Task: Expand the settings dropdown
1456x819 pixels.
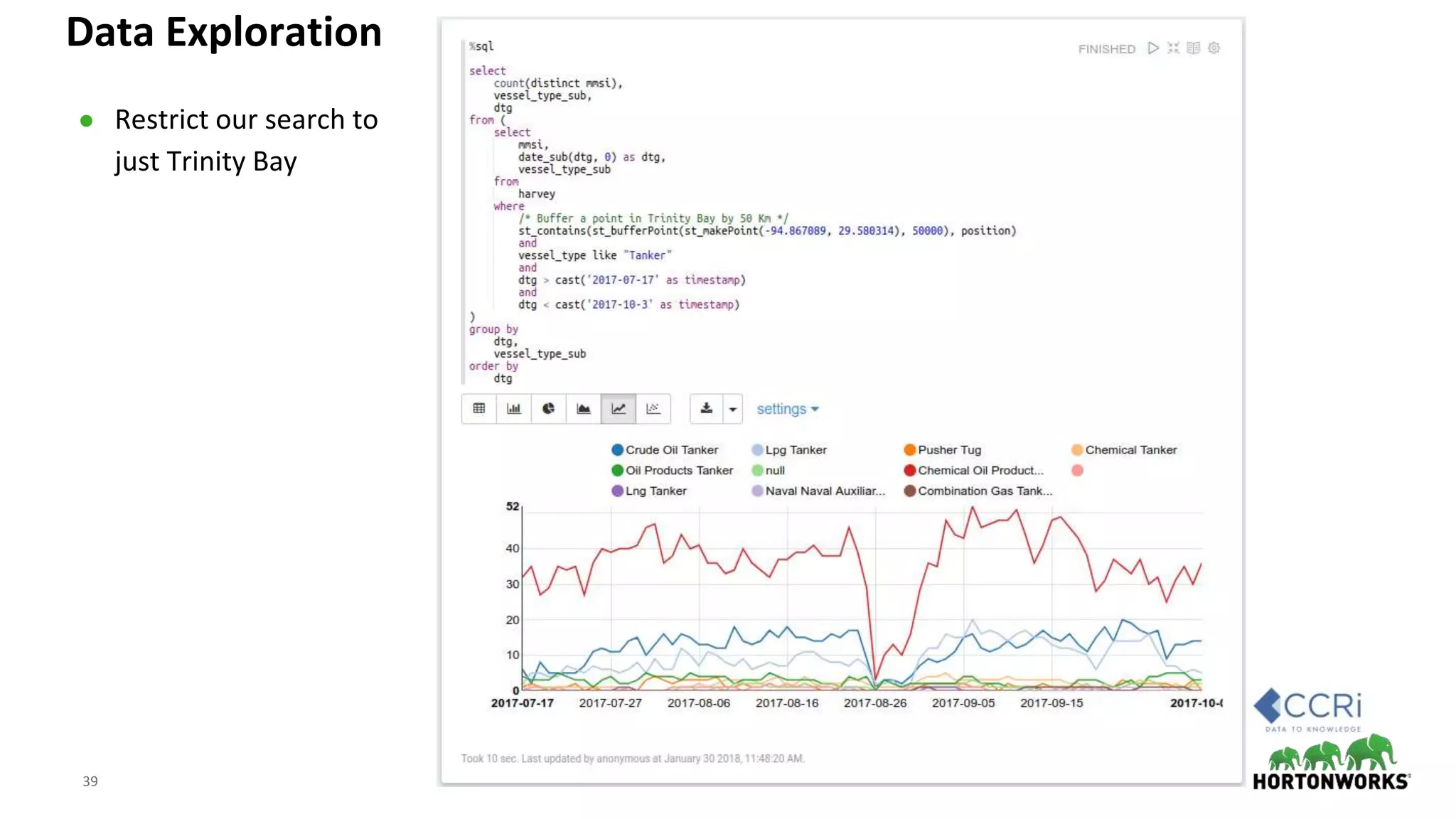Action: coord(787,409)
